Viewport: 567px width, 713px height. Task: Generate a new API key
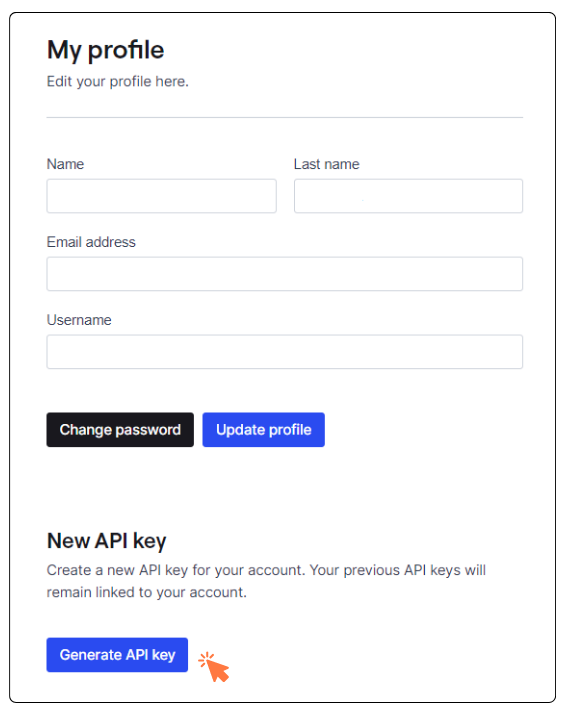coord(117,655)
